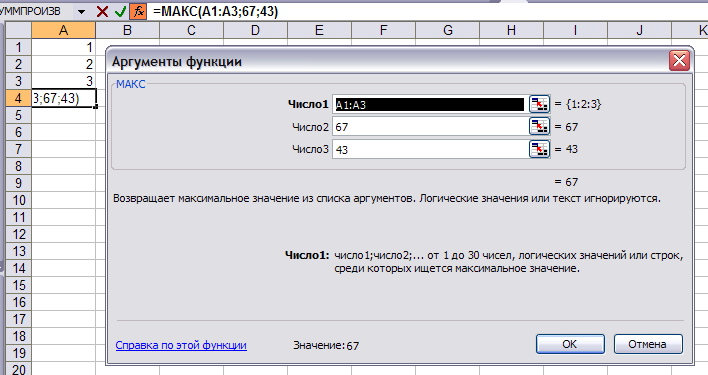Select row 7 header
Screen dimensions: 708x375
(x=19, y=149)
